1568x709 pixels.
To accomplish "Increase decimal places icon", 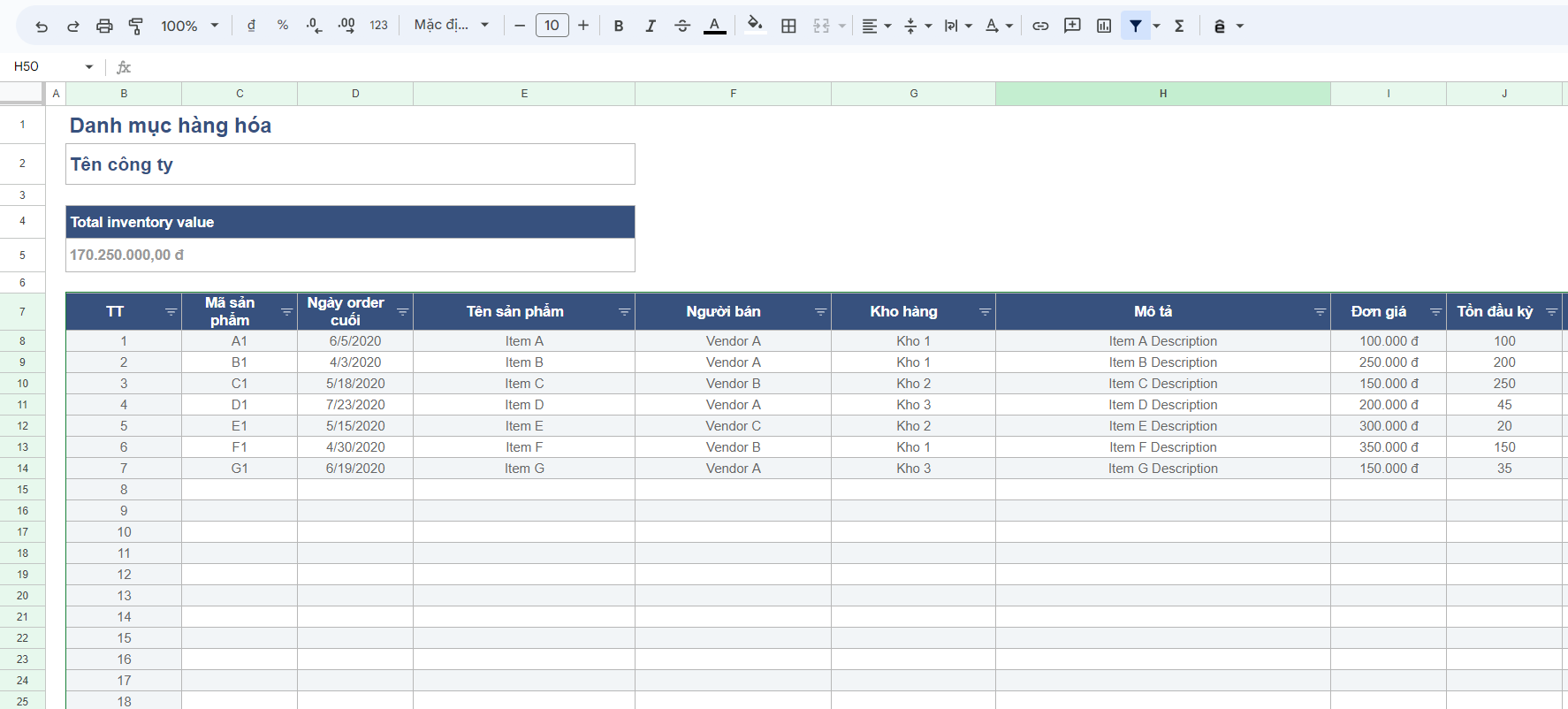I will (346, 26).
